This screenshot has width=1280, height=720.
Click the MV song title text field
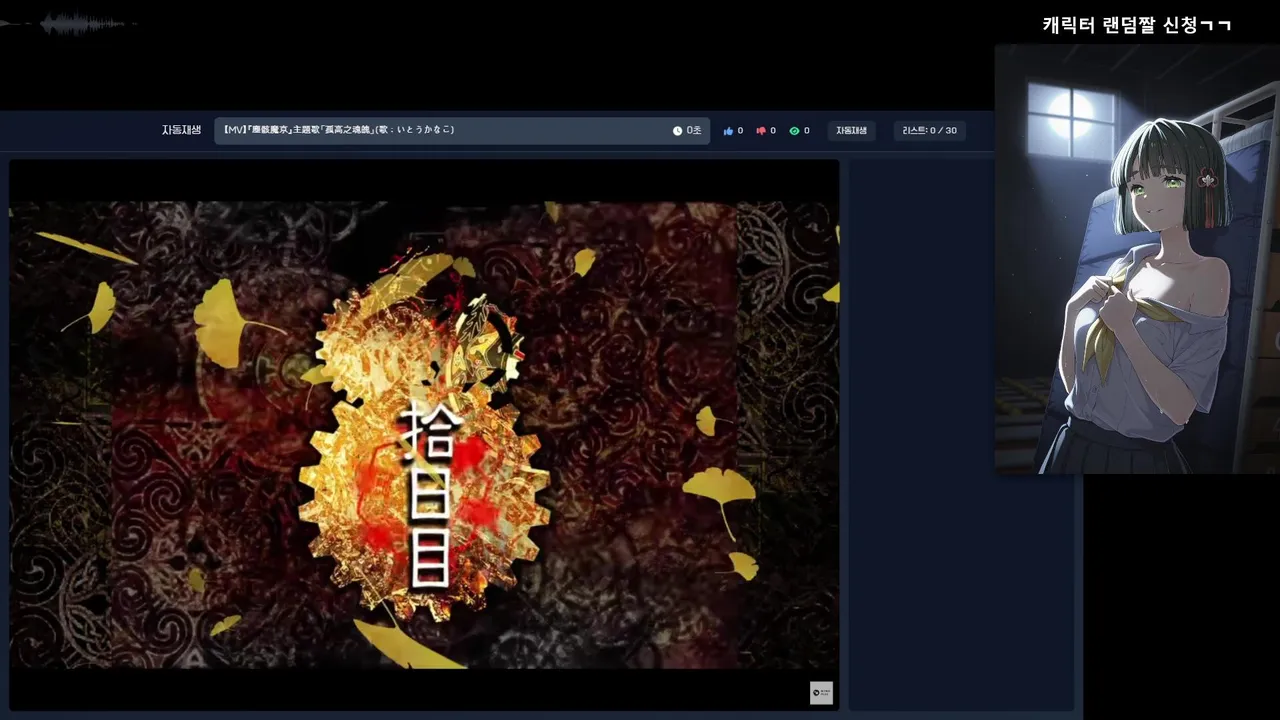point(462,131)
